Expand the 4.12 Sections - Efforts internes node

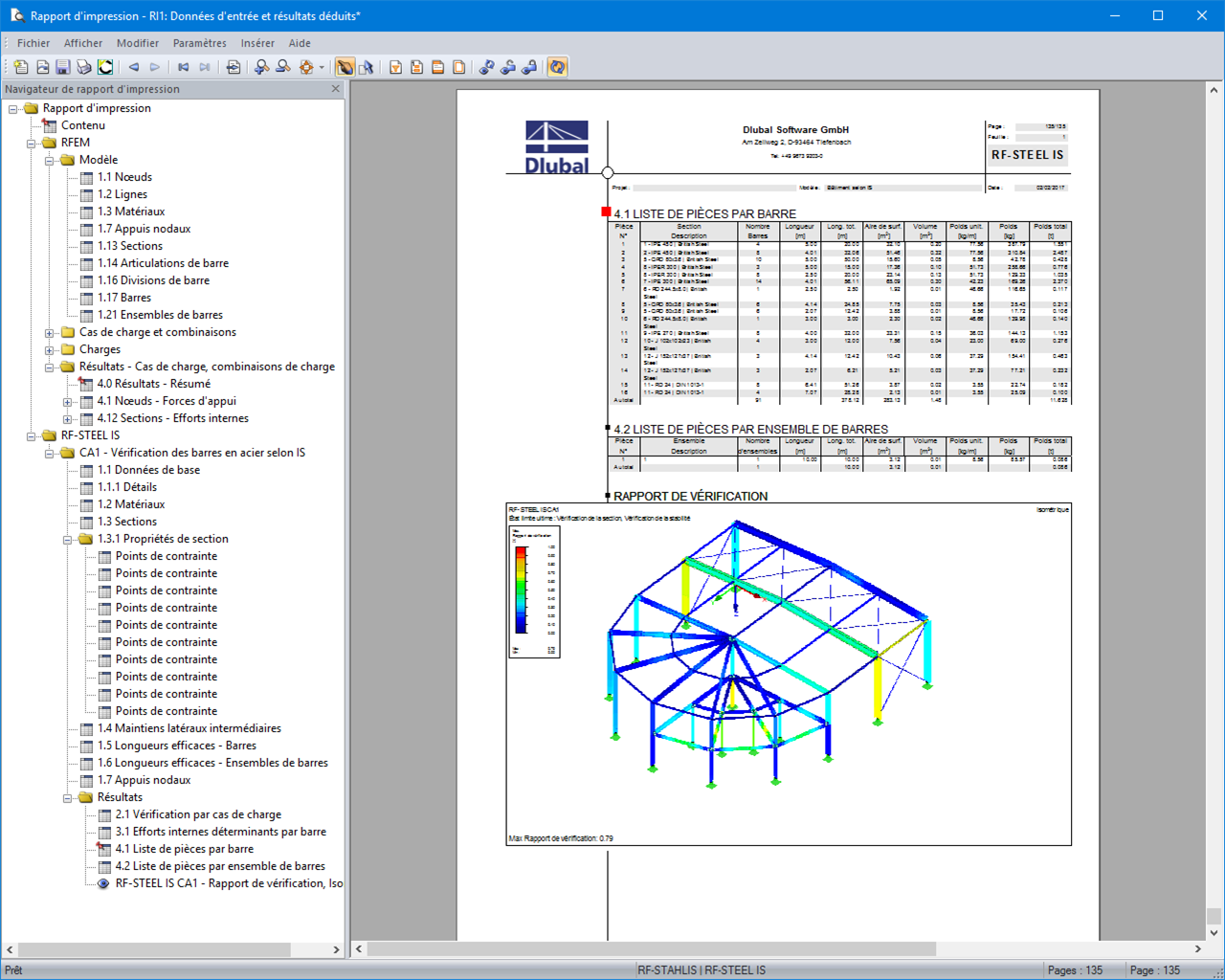(x=68, y=418)
